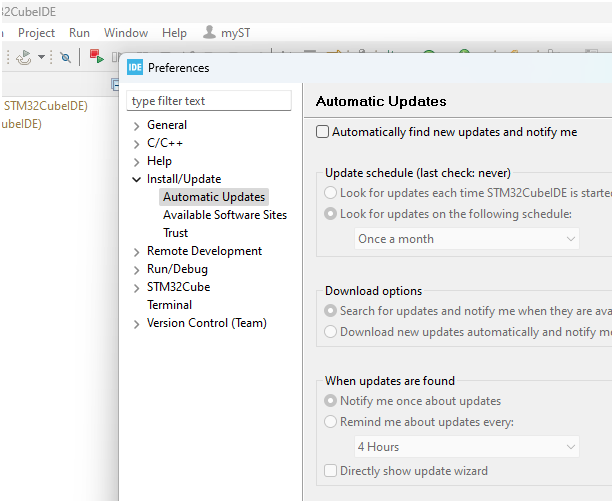Select look for updates on following schedule
The height and width of the screenshot is (503, 614).
(330, 214)
